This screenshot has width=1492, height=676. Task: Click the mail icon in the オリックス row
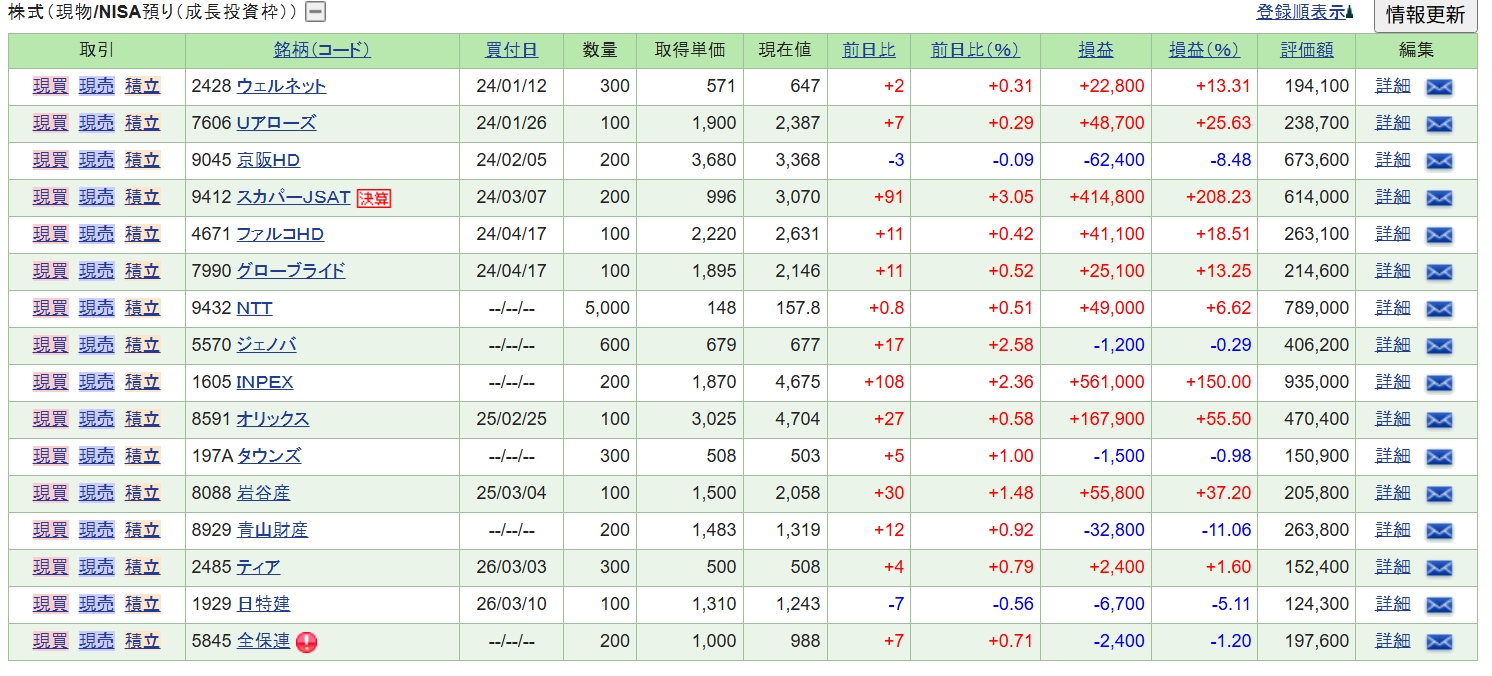[1438, 420]
